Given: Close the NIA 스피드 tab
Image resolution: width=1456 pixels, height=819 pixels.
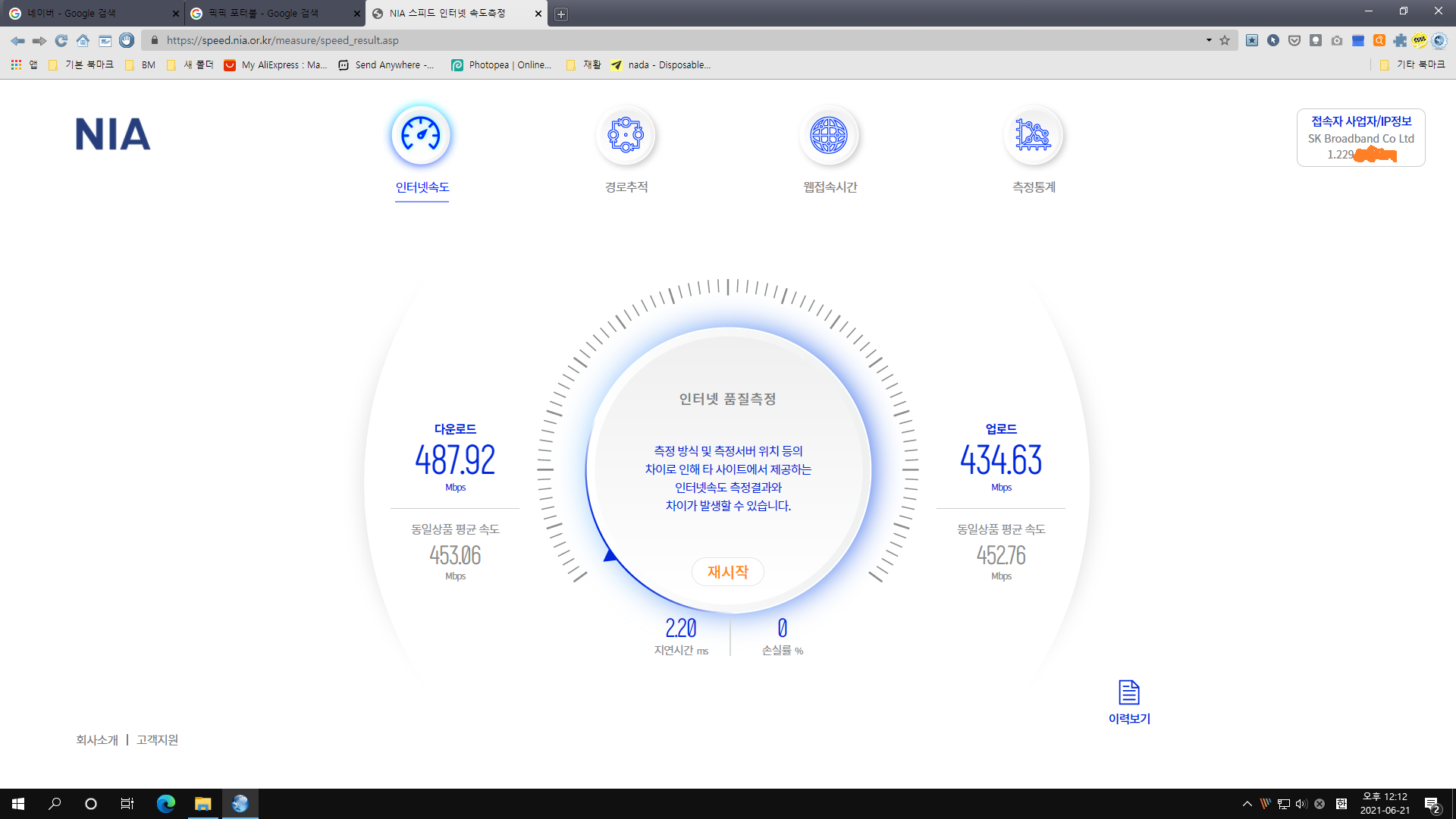Looking at the screenshot, I should coord(538,14).
